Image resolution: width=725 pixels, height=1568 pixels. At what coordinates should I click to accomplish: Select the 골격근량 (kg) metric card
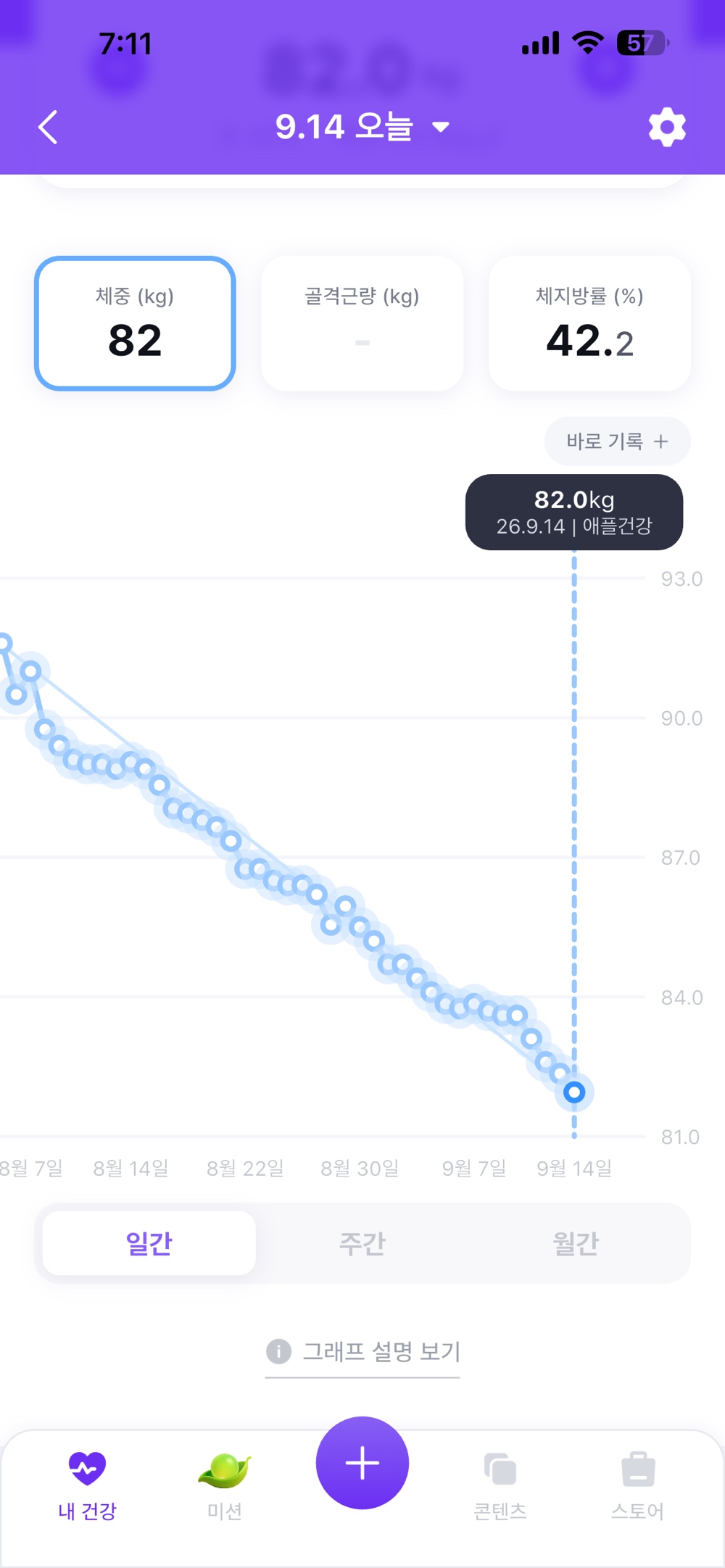(362, 323)
